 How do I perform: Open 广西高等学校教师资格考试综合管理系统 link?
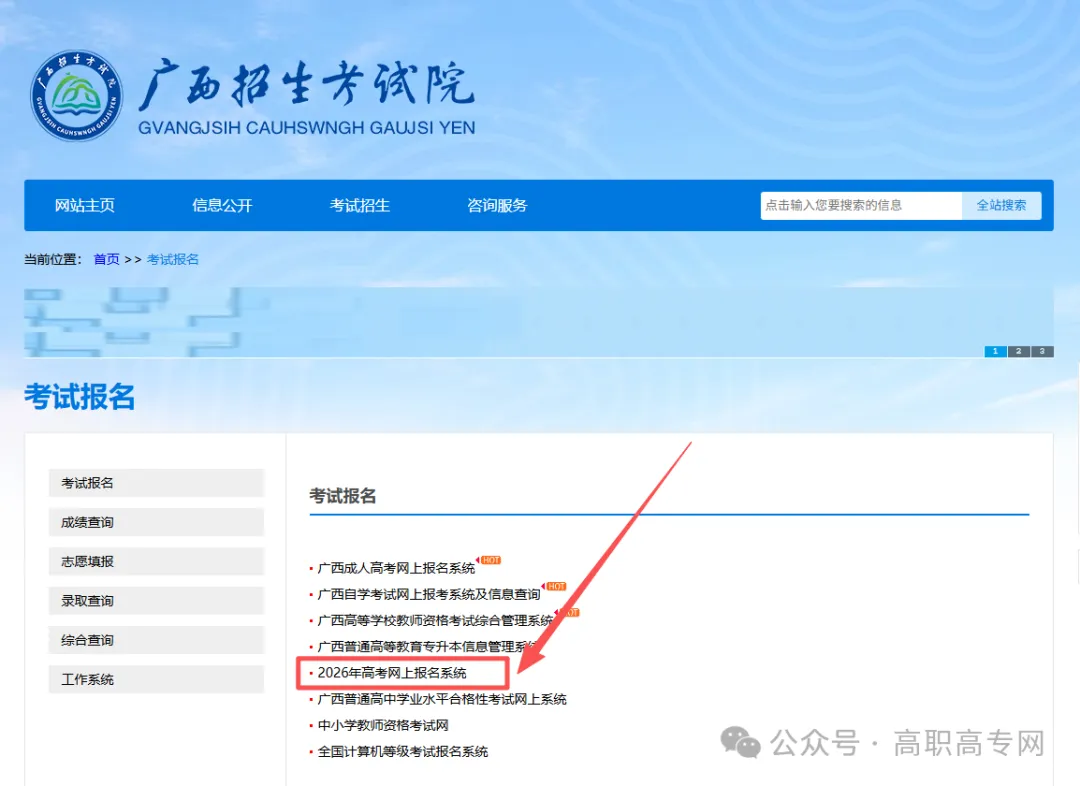pos(435,621)
